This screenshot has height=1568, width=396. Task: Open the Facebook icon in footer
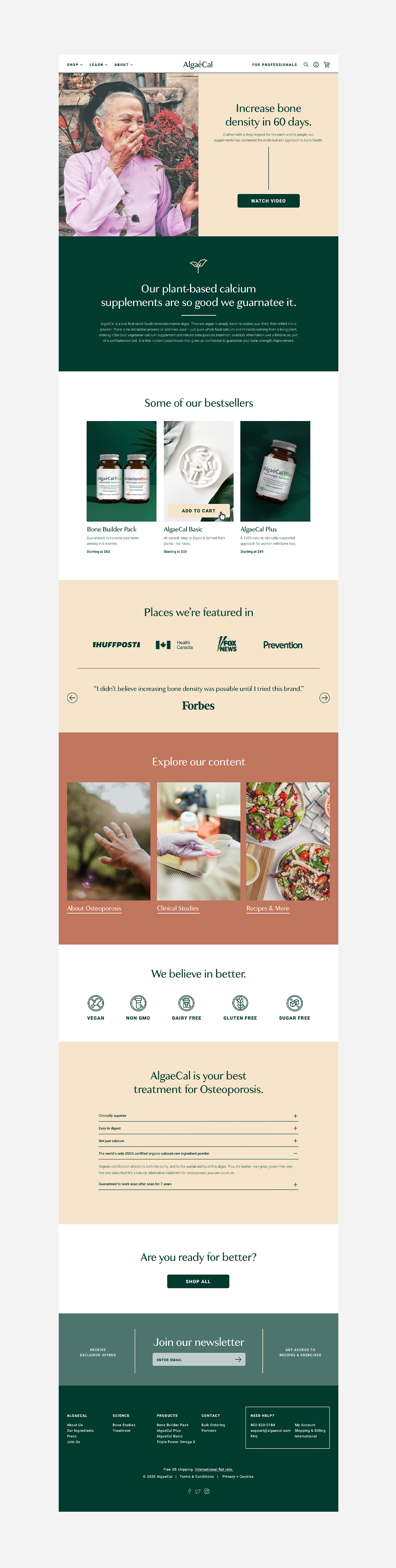pyautogui.click(x=189, y=1491)
